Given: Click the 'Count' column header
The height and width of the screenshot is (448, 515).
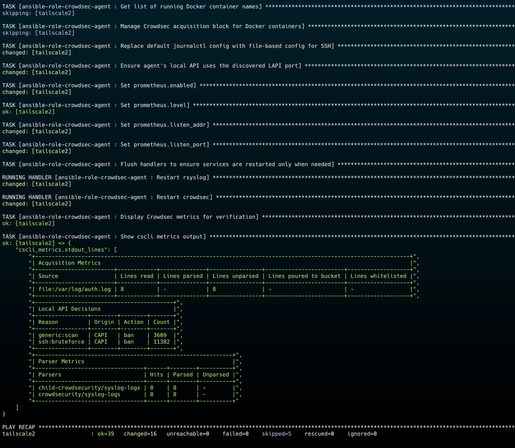Looking at the screenshot, I should pos(161,322).
